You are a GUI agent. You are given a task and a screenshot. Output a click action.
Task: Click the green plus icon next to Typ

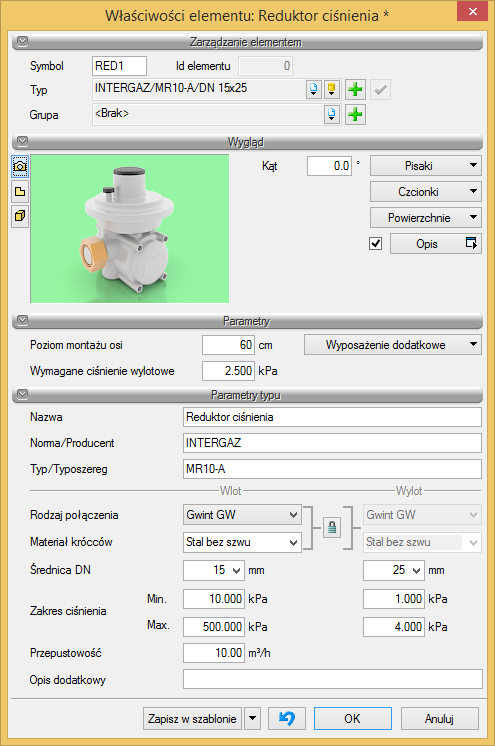click(355, 89)
